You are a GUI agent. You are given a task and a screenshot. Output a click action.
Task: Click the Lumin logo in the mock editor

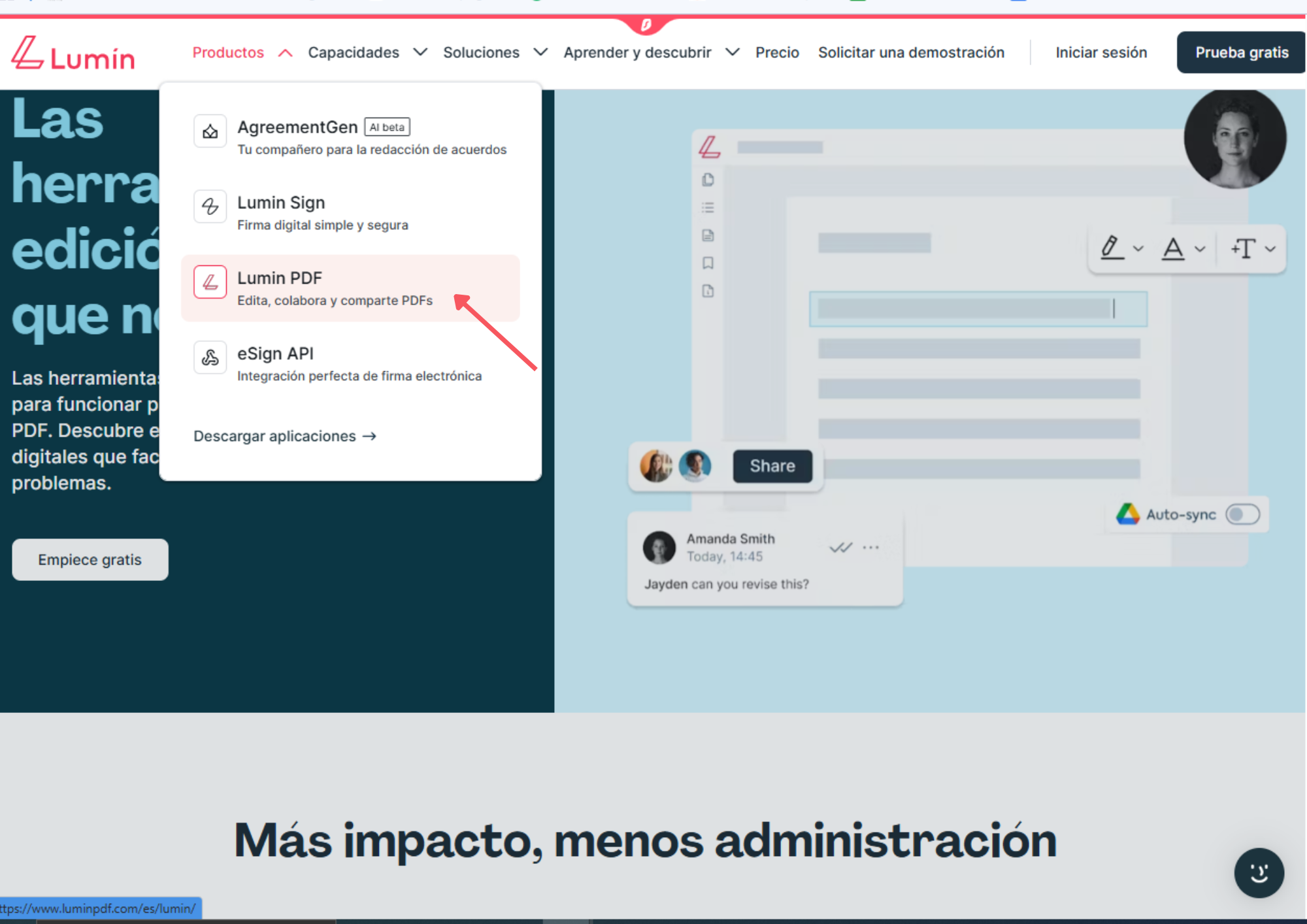pyautogui.click(x=710, y=147)
